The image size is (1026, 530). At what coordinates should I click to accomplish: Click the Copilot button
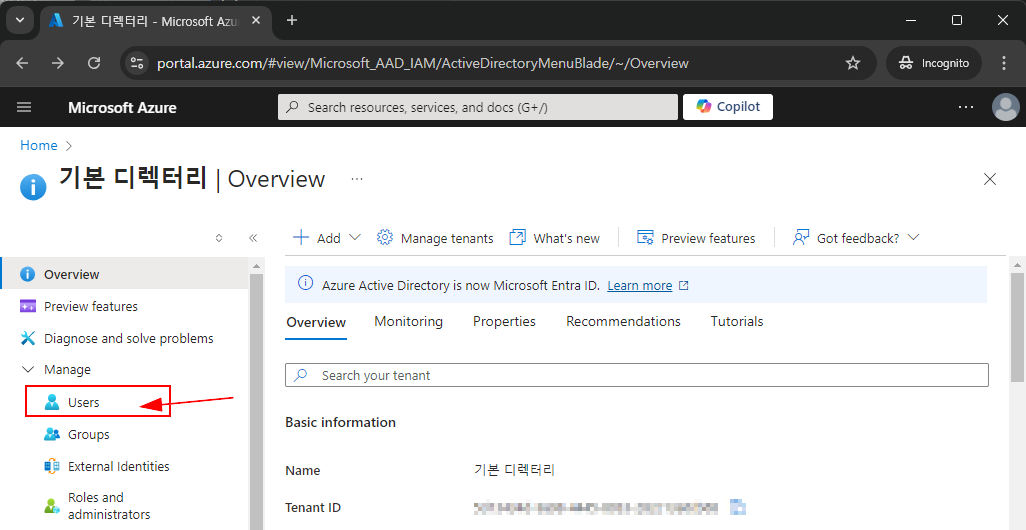coord(728,107)
